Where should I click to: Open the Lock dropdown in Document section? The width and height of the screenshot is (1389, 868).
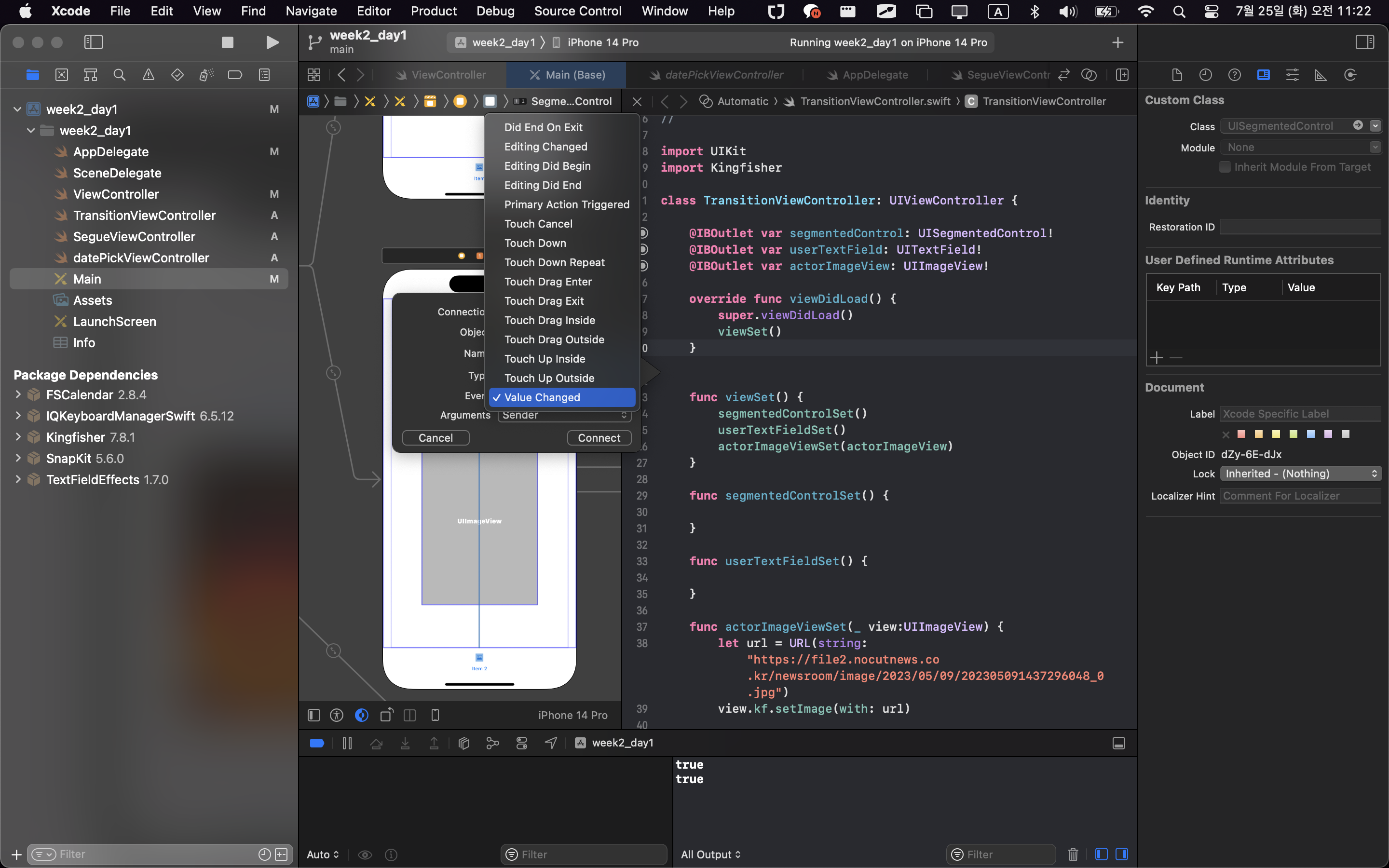pyautogui.click(x=1301, y=474)
